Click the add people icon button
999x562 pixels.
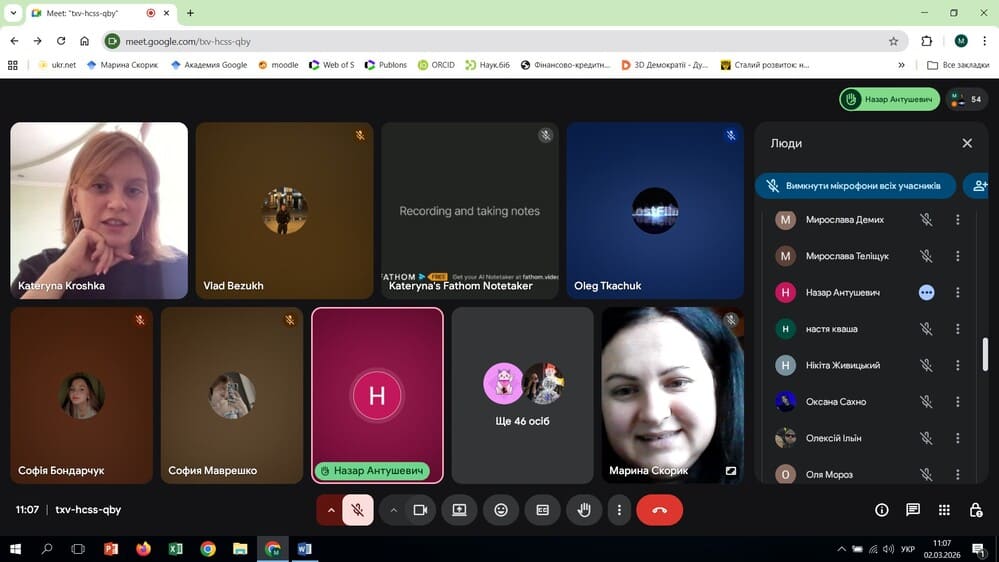click(x=978, y=185)
